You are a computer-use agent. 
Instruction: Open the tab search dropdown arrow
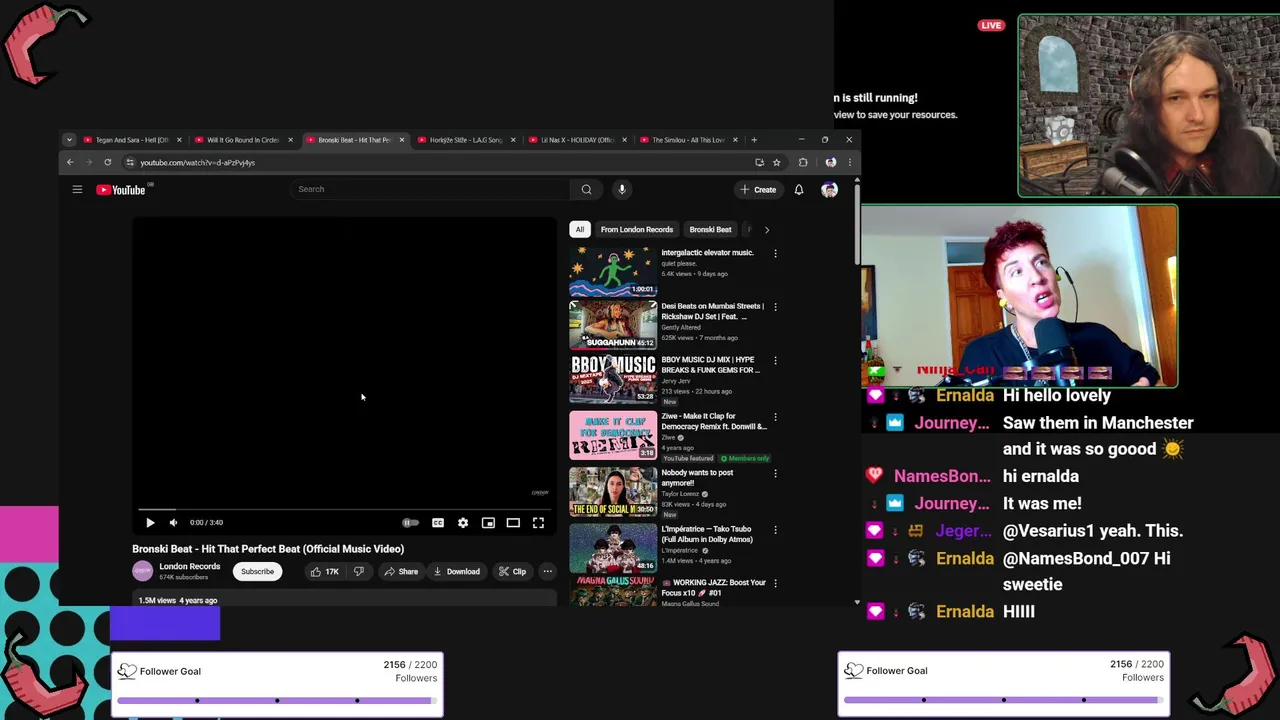click(69, 140)
